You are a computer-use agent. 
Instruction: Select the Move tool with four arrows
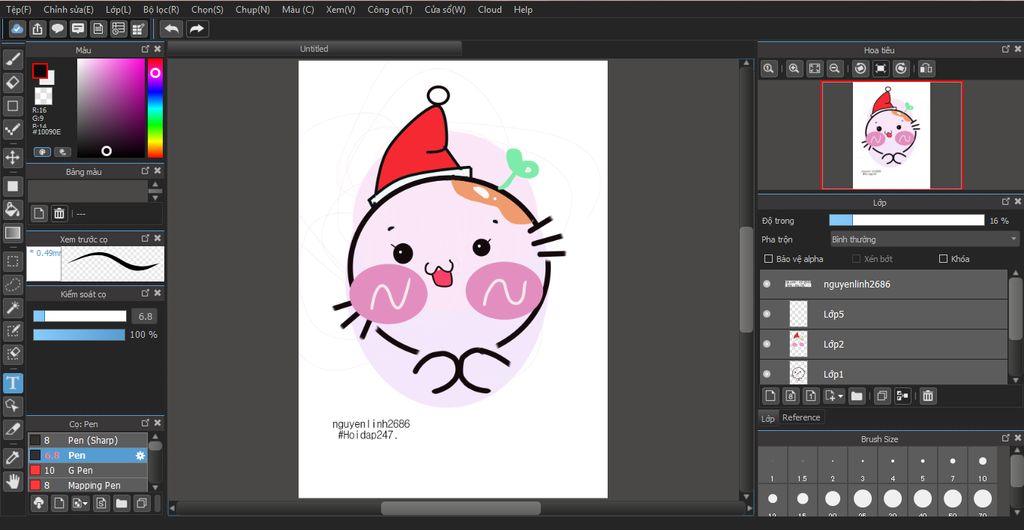tap(12, 157)
